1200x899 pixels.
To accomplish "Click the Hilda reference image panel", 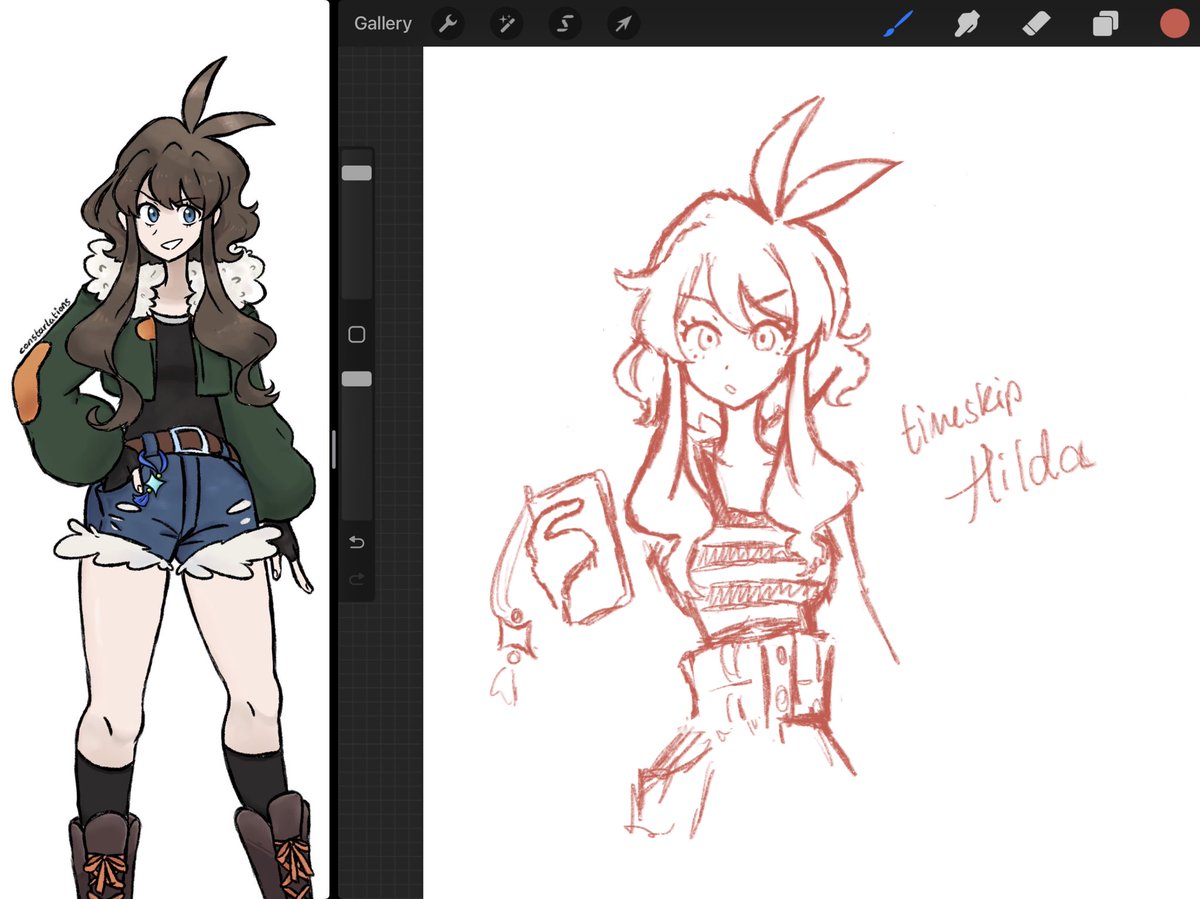I will pyautogui.click(x=164, y=450).
